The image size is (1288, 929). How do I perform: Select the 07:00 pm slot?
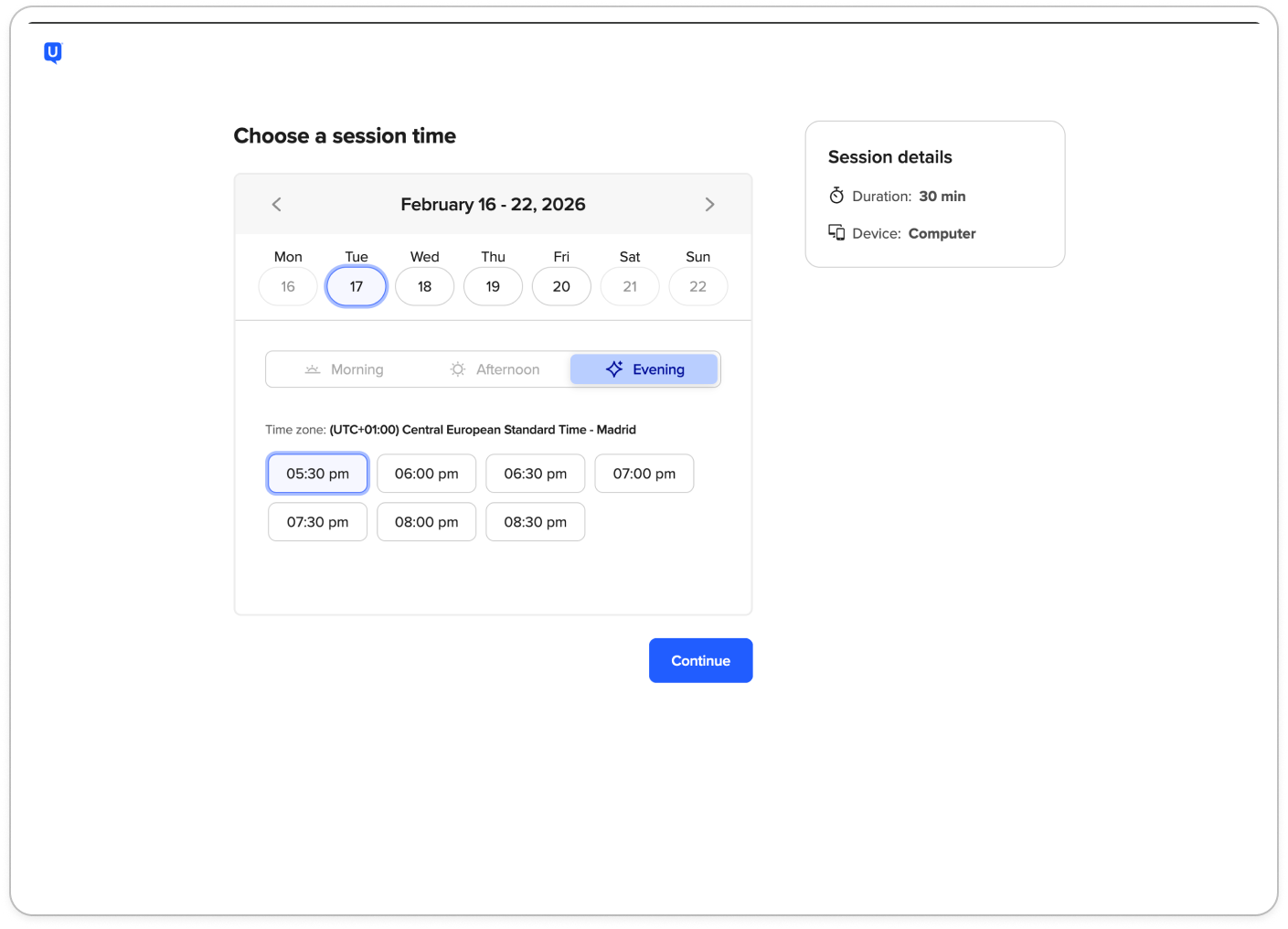click(x=644, y=474)
